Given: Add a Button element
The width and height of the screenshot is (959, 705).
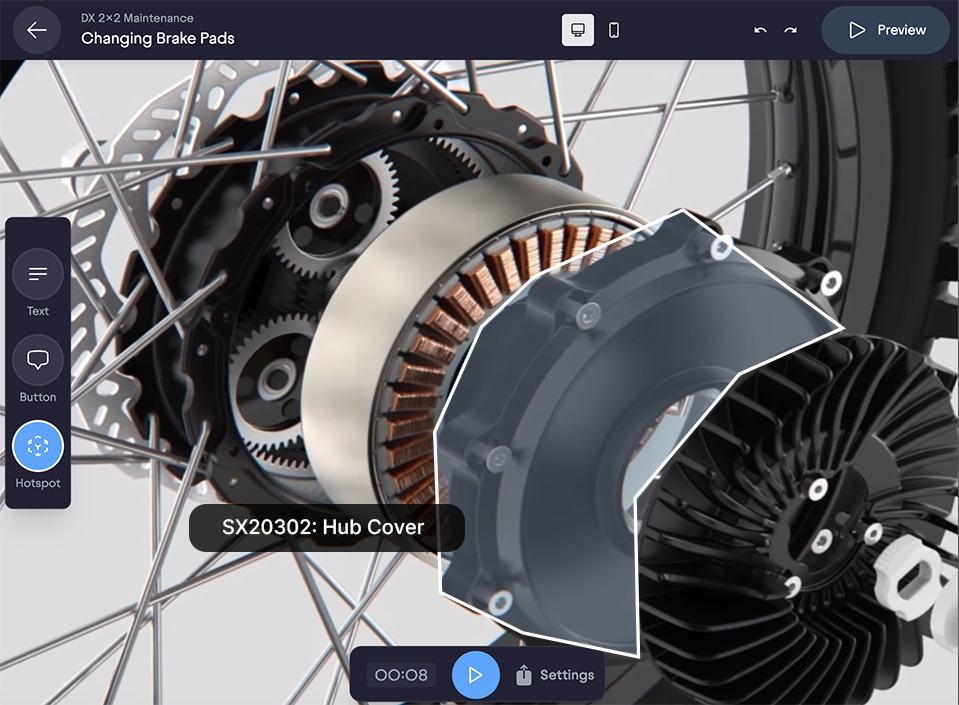Looking at the screenshot, I should pyautogui.click(x=38, y=369).
